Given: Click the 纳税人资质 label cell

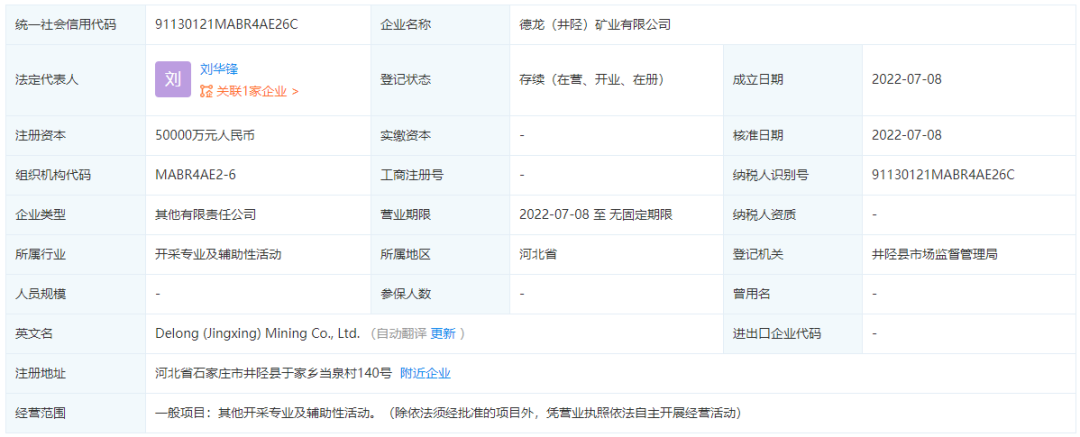Looking at the screenshot, I should (793, 215).
